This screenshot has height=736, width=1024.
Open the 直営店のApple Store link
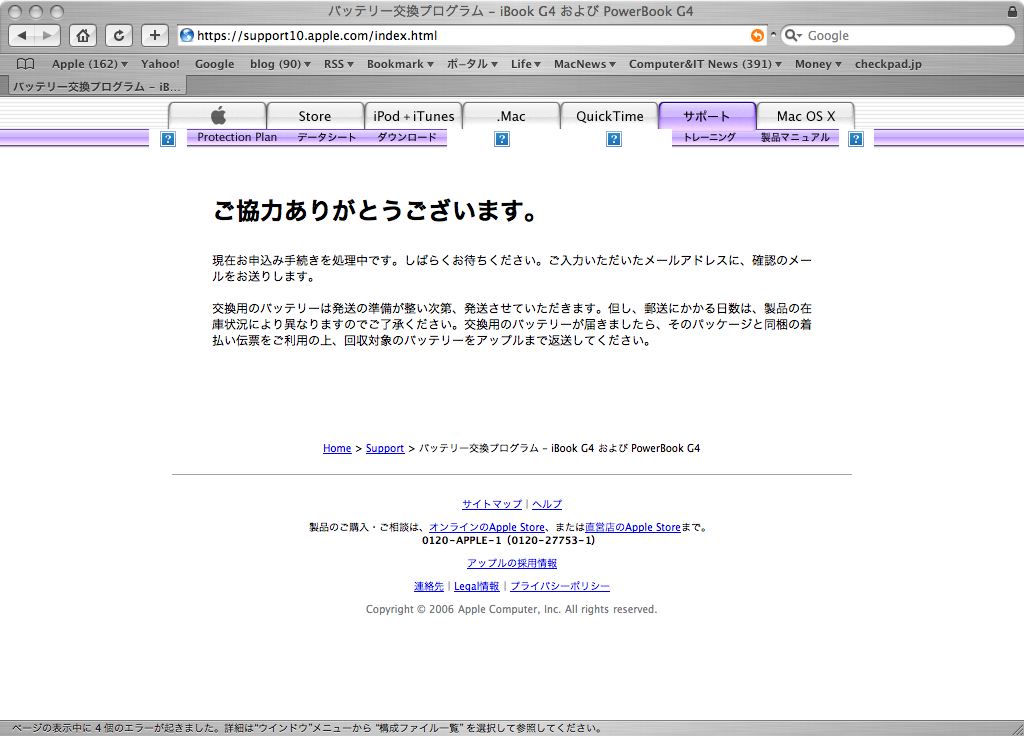[x=633, y=527]
